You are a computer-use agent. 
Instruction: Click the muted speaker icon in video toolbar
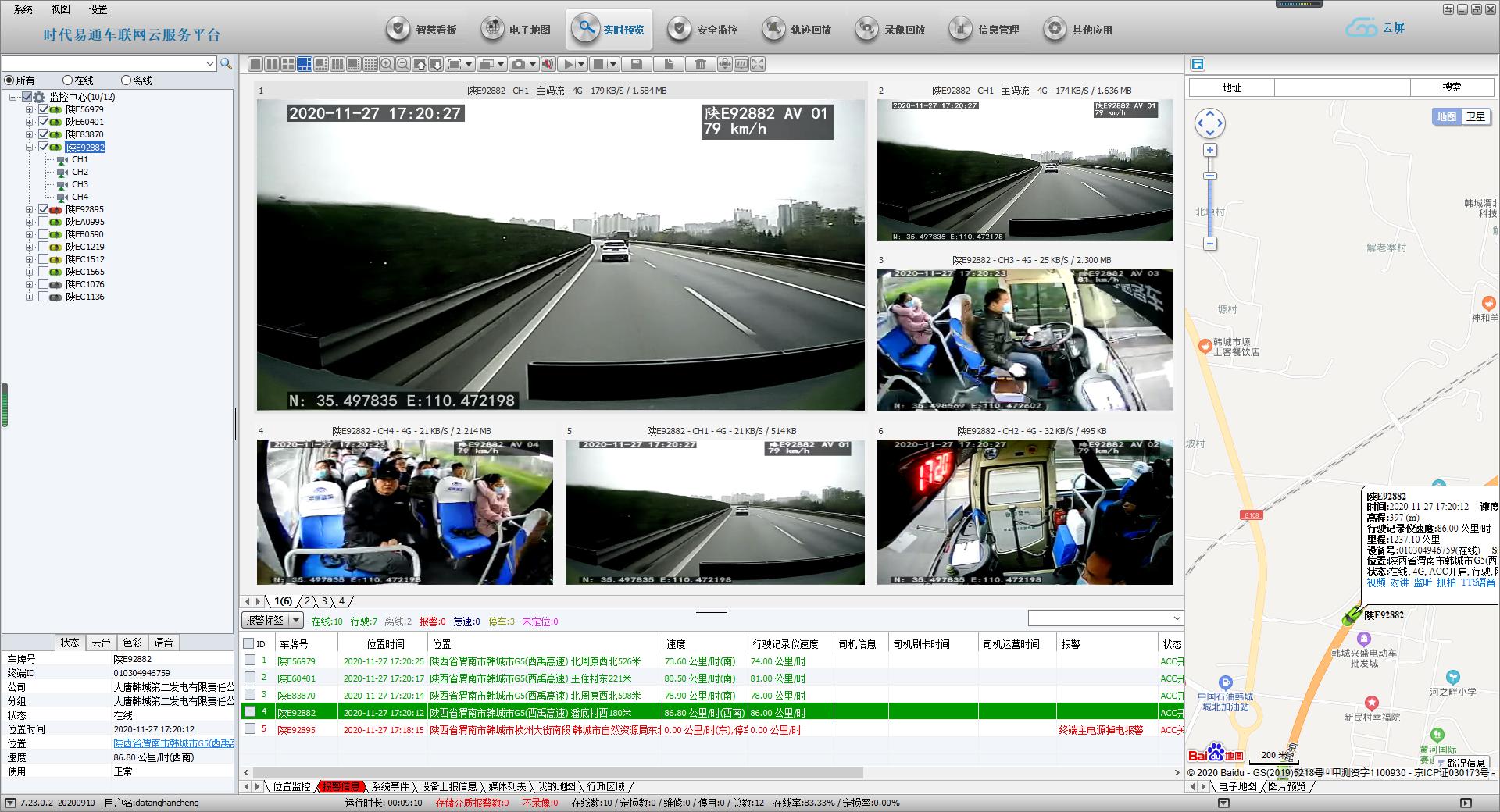pyautogui.click(x=548, y=64)
